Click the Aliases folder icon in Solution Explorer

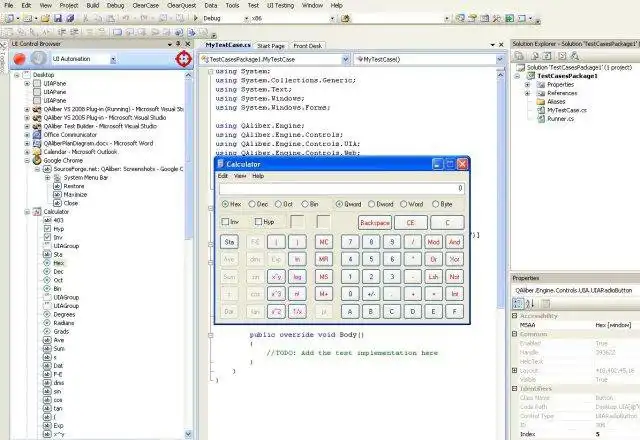541,102
